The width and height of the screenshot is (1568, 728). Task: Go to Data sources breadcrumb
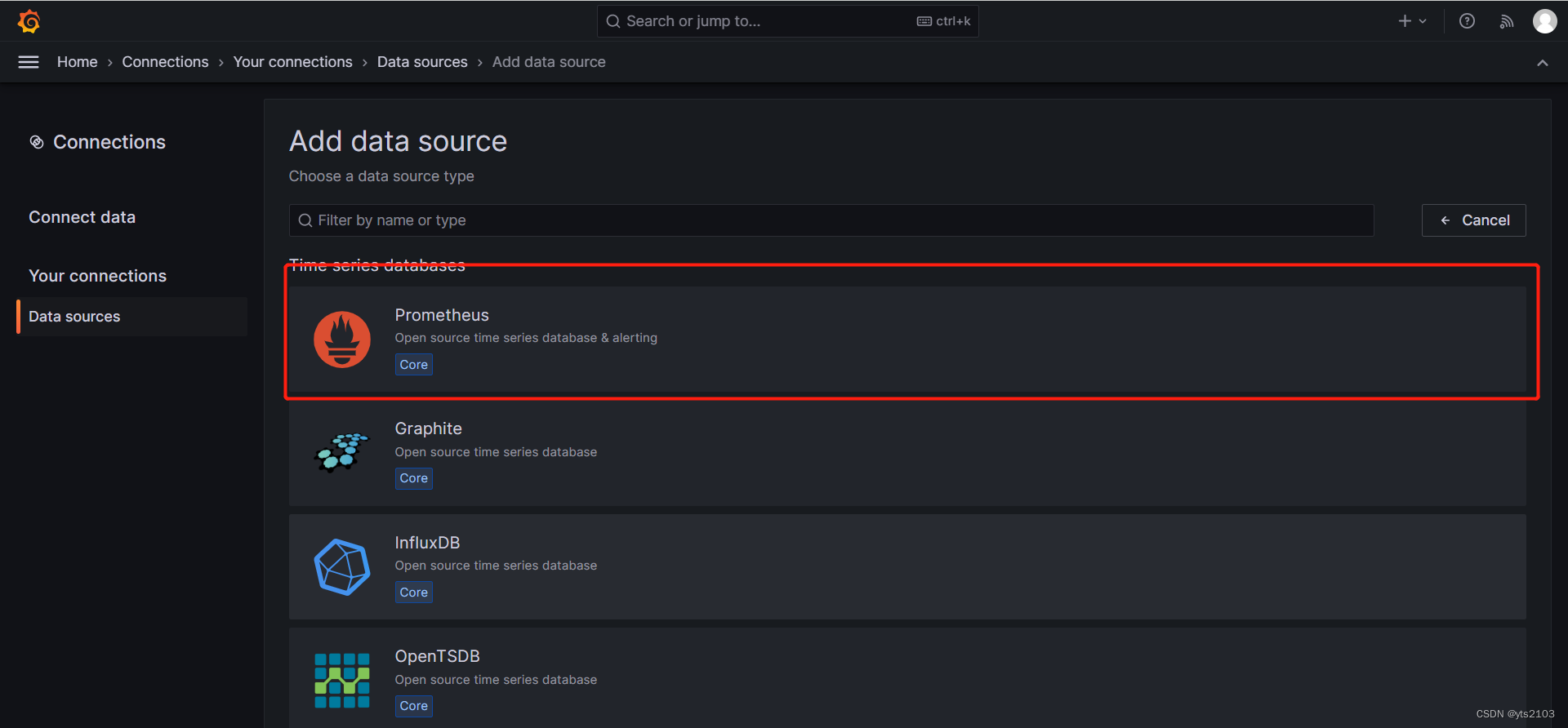(x=422, y=62)
